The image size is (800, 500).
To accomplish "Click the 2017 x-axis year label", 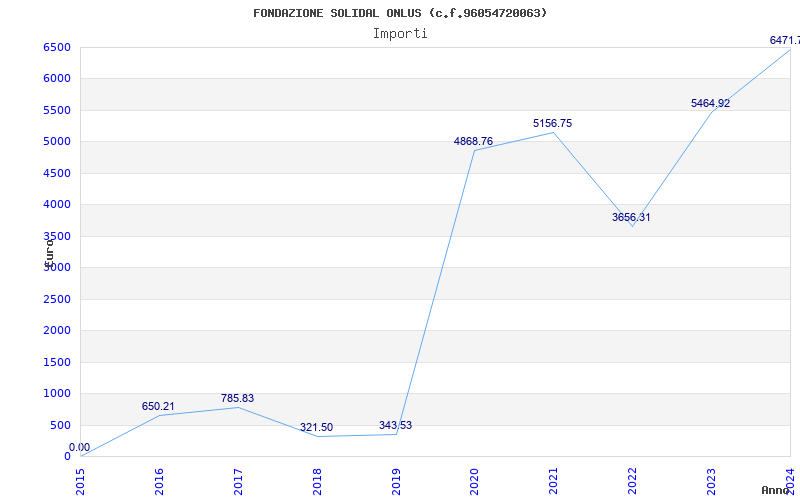I will point(238,482).
